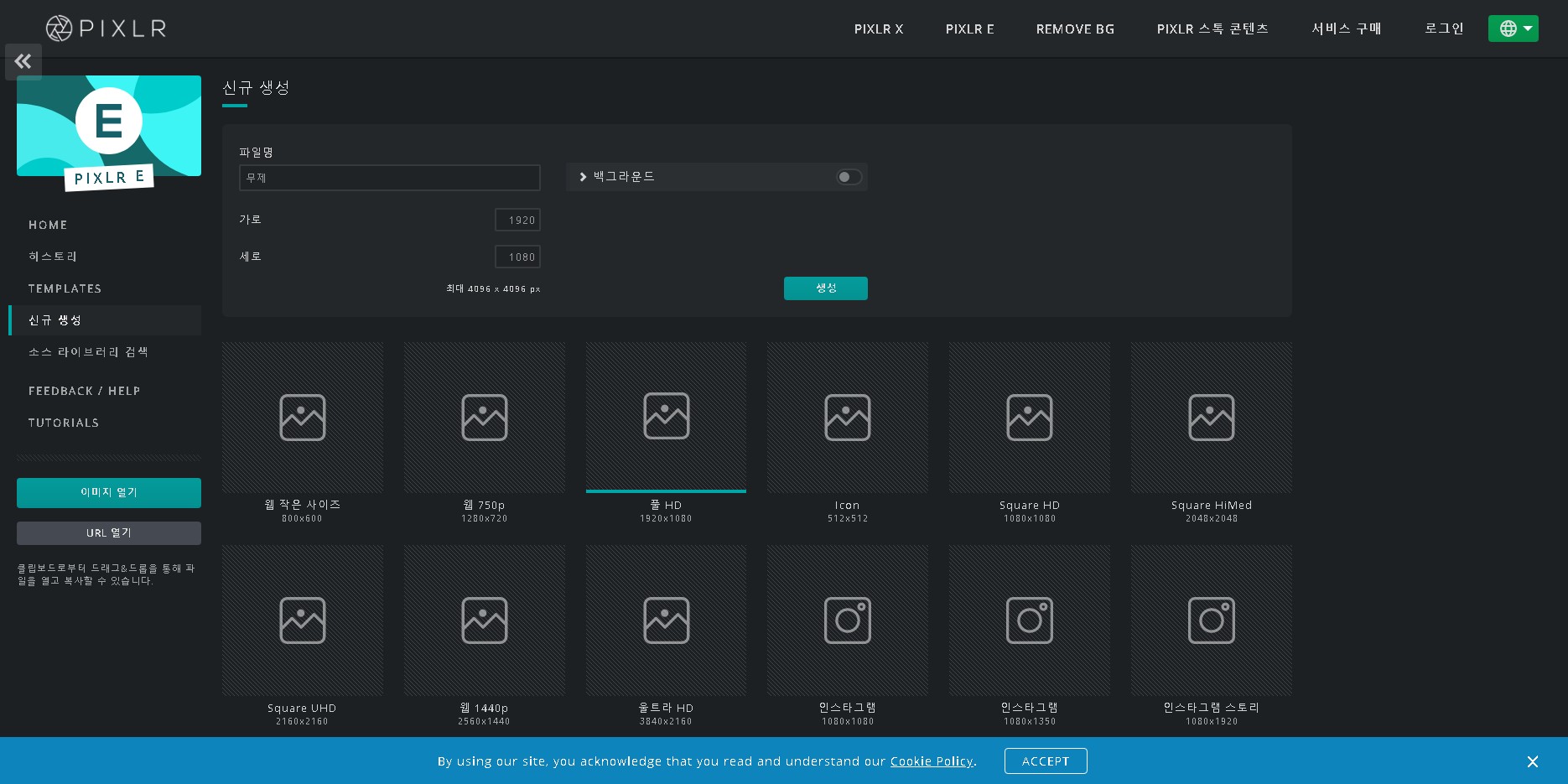Collapse the sidebar with the double-chevron icon
The width and height of the screenshot is (1568, 784).
[23, 61]
